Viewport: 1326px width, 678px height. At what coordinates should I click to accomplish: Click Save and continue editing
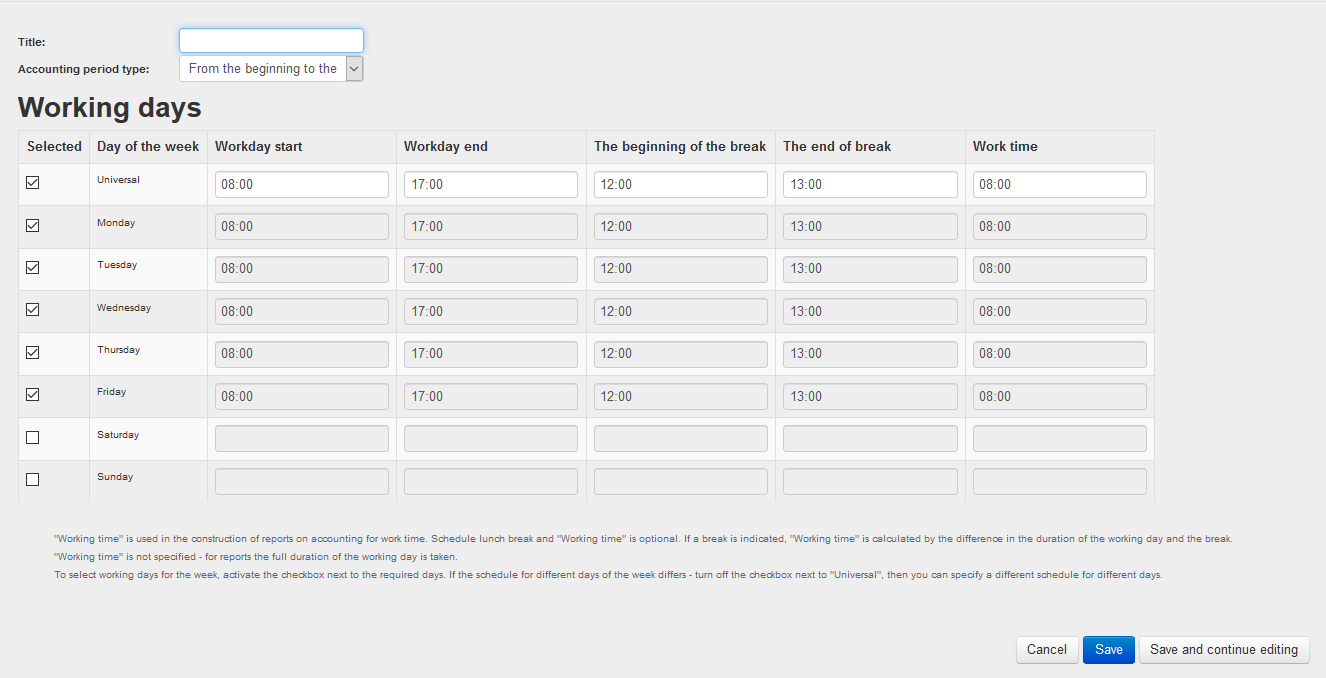tap(1224, 649)
